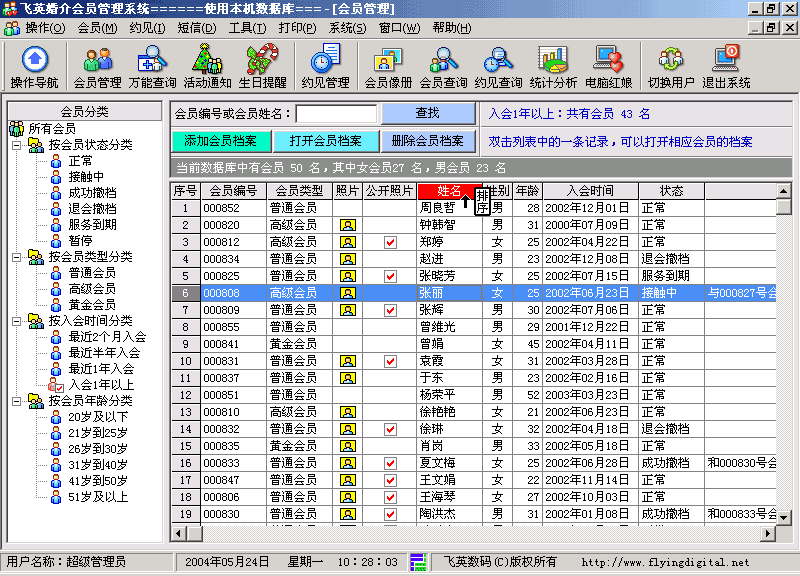Collapse the 按会员状态分类 tree node
Viewport: 800px width, 576px height.
tap(19, 145)
